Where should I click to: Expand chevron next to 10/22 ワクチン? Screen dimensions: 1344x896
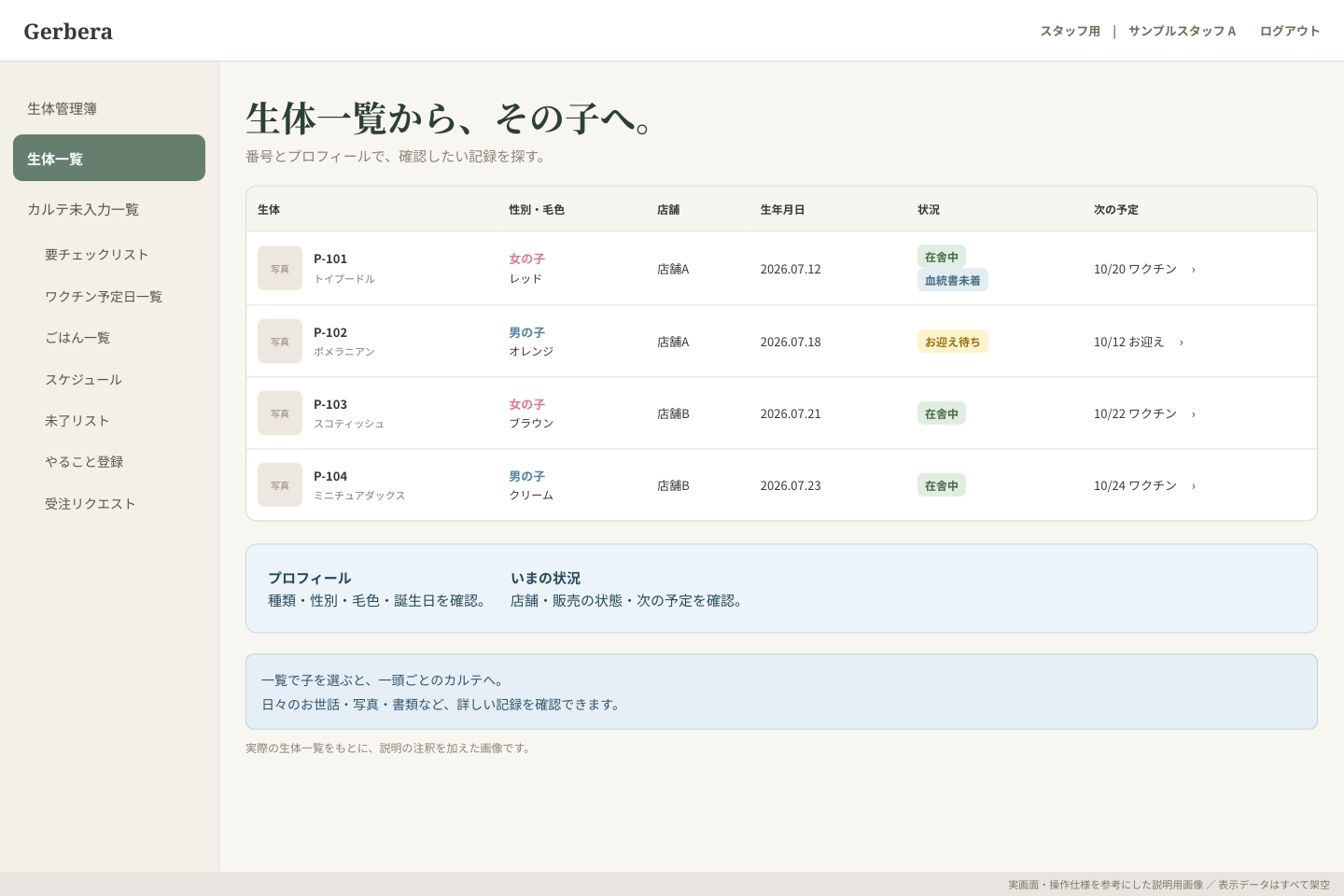tap(1194, 414)
